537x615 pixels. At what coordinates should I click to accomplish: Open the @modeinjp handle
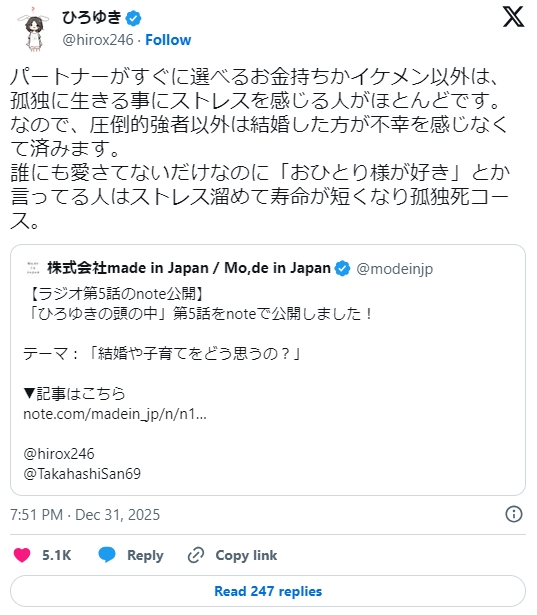[x=394, y=269]
